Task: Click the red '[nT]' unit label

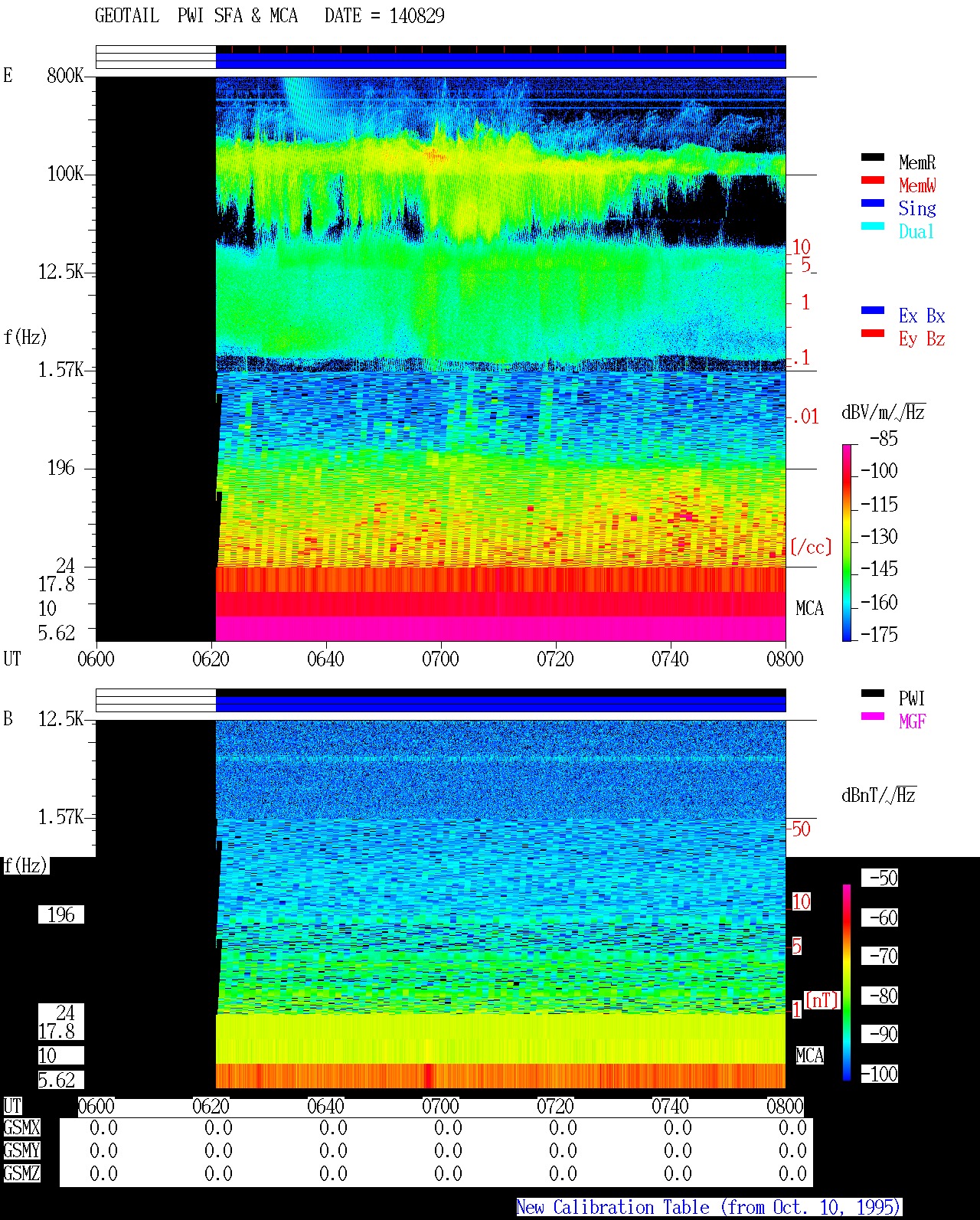Action: (822, 1000)
